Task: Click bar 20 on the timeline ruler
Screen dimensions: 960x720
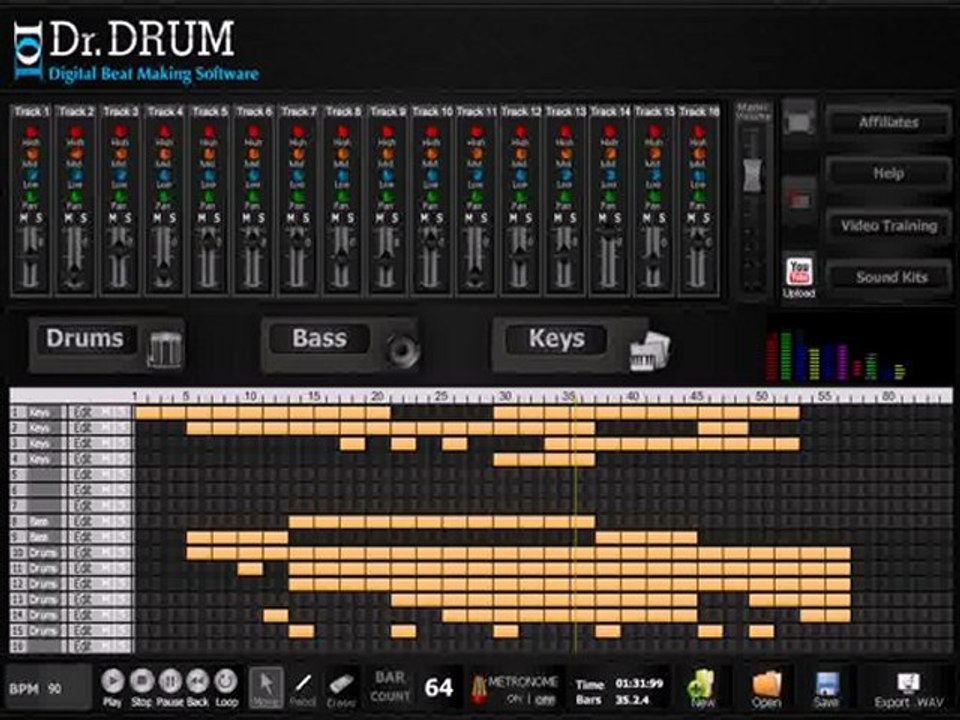Action: point(378,396)
